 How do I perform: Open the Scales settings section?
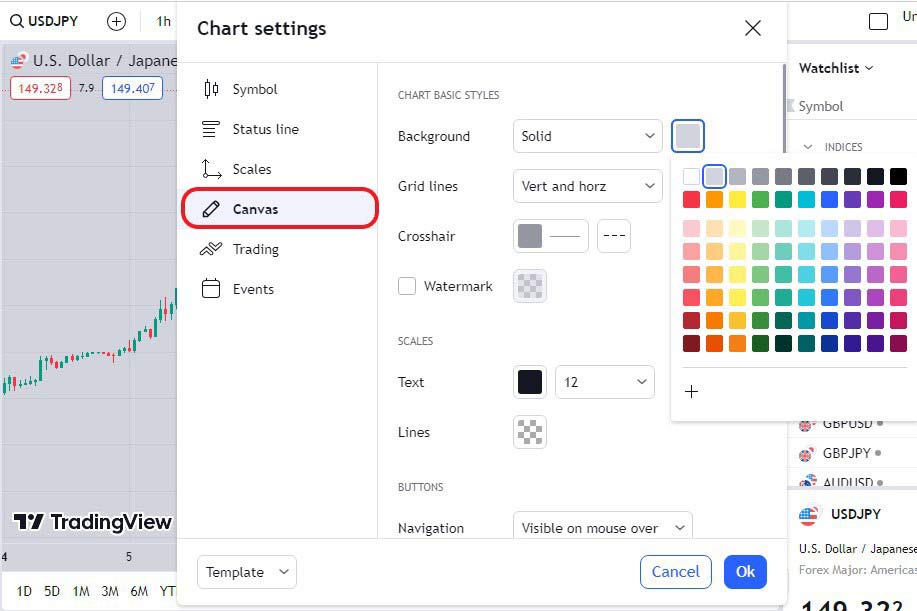pos(252,169)
